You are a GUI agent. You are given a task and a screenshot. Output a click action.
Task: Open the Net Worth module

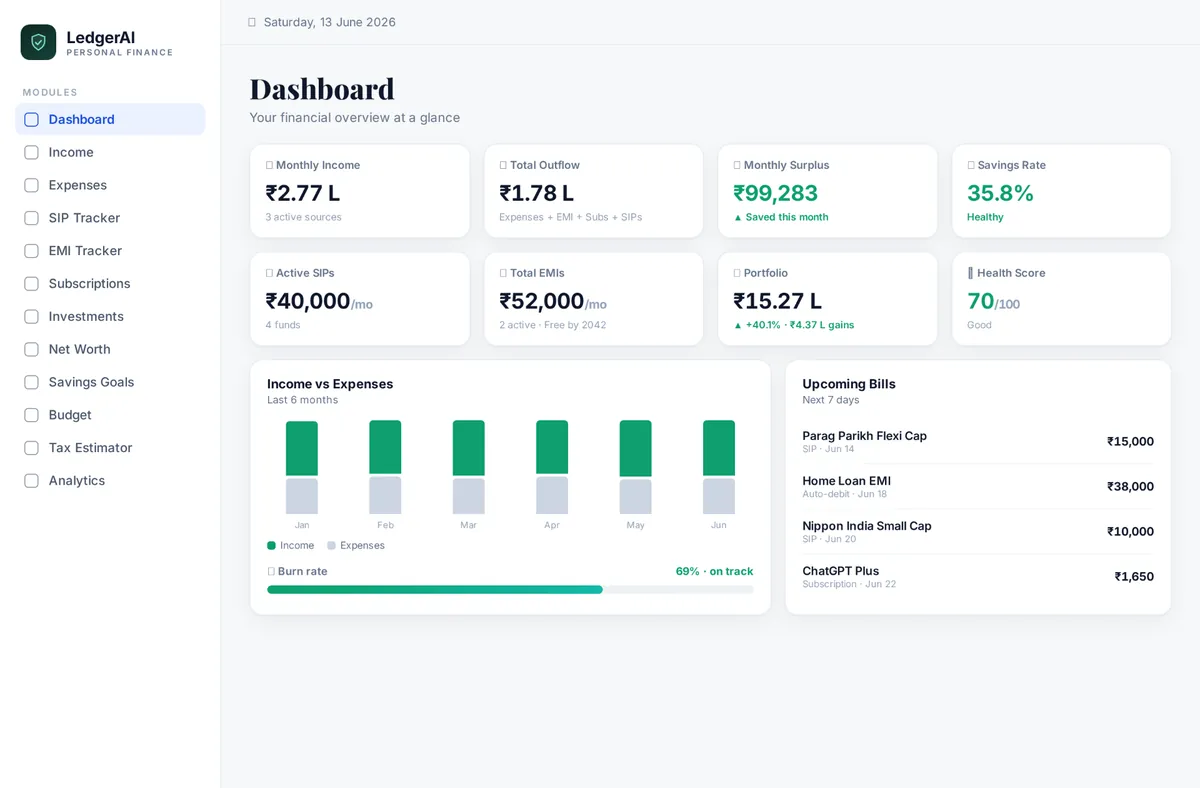pos(110,349)
